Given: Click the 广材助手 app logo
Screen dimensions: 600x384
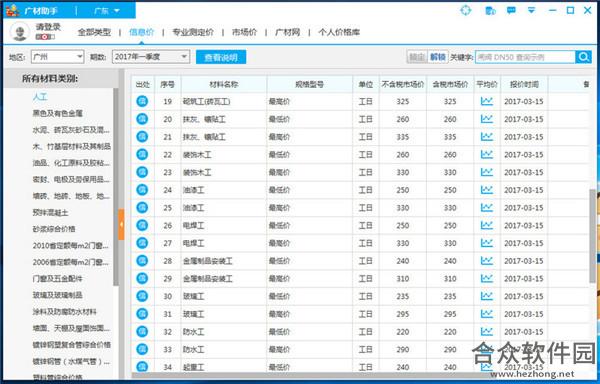Looking at the screenshot, I should coord(13,10).
